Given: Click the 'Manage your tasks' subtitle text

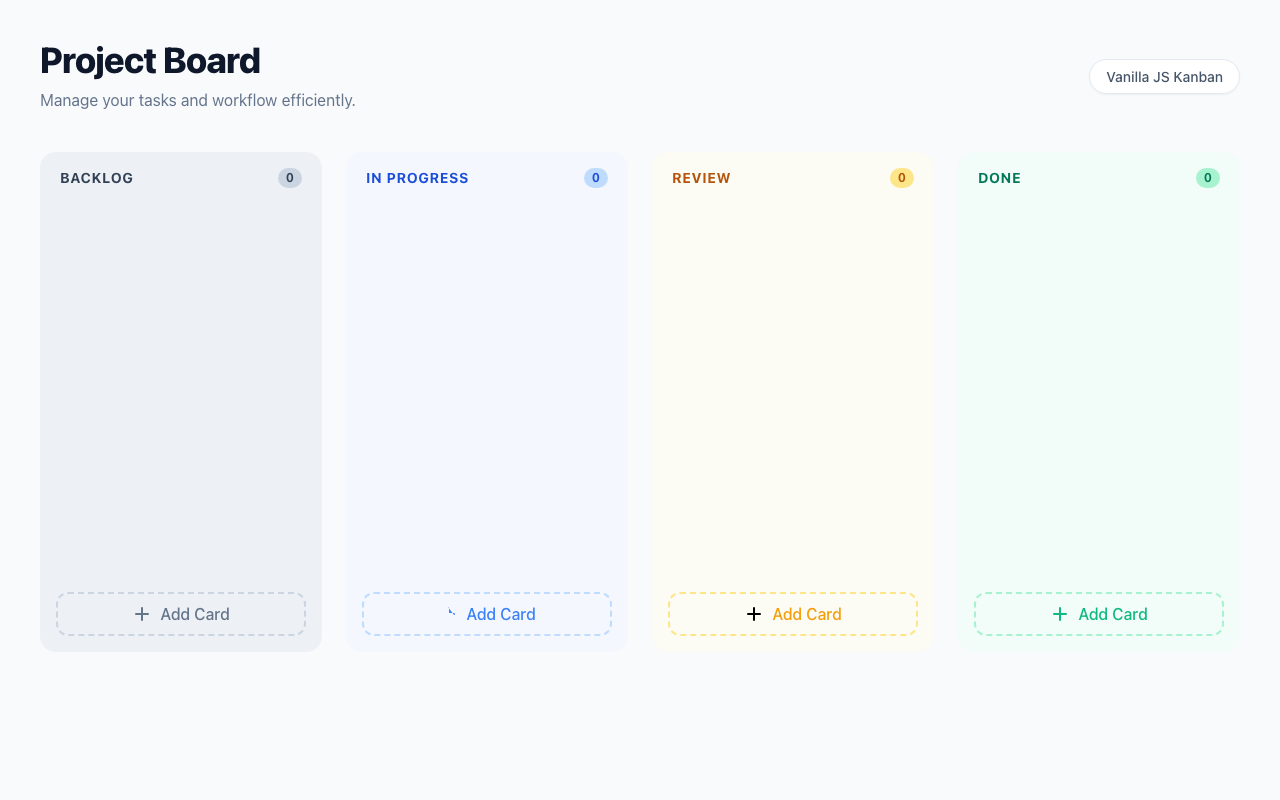Looking at the screenshot, I should (198, 100).
